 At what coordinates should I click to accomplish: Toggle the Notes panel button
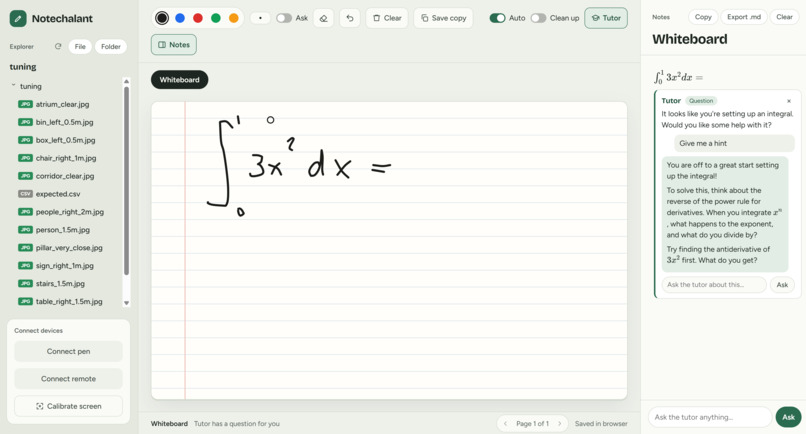(x=174, y=45)
